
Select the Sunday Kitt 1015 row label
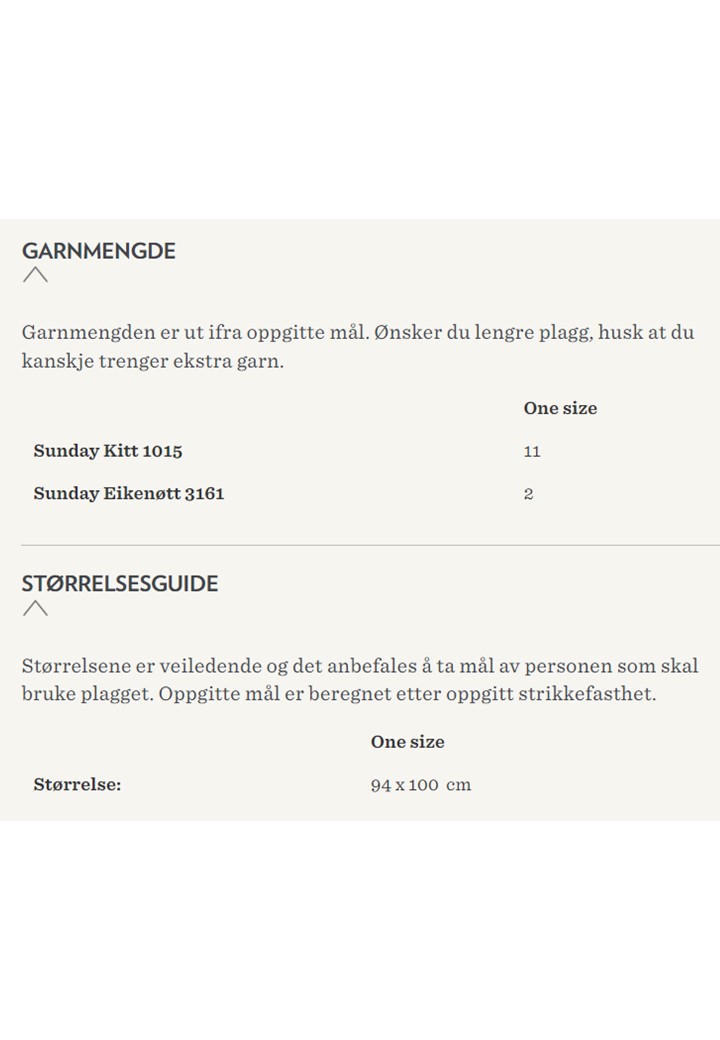[108, 451]
